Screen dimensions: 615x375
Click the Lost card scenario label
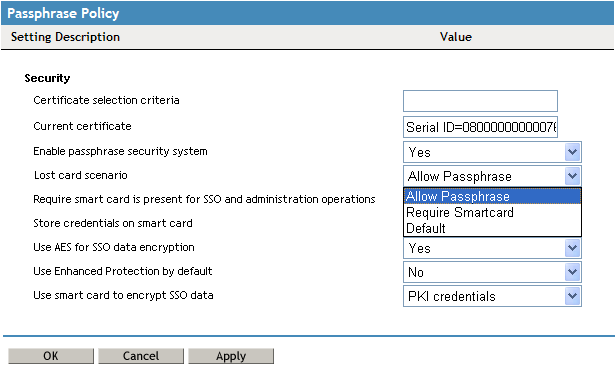point(81,175)
